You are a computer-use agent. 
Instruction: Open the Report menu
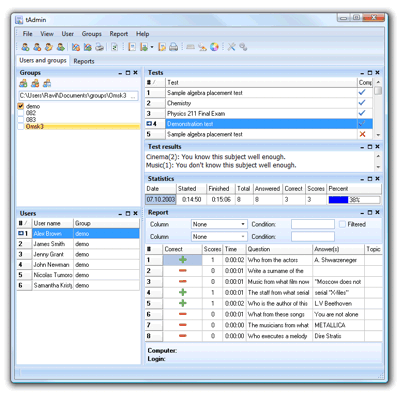click(119, 34)
